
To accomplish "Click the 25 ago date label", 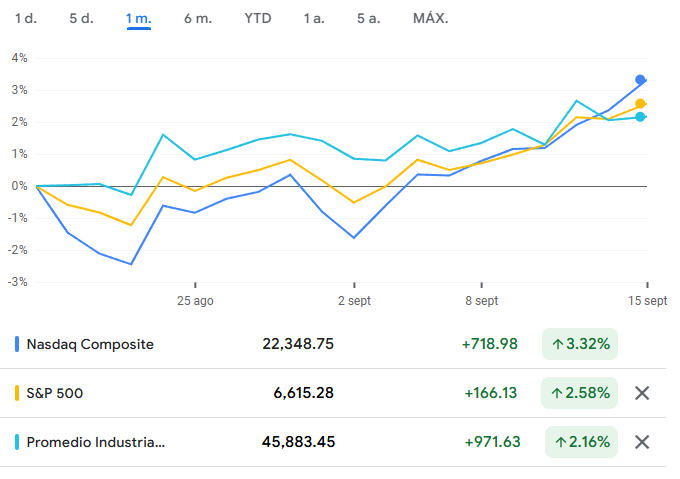I will coord(195,301).
